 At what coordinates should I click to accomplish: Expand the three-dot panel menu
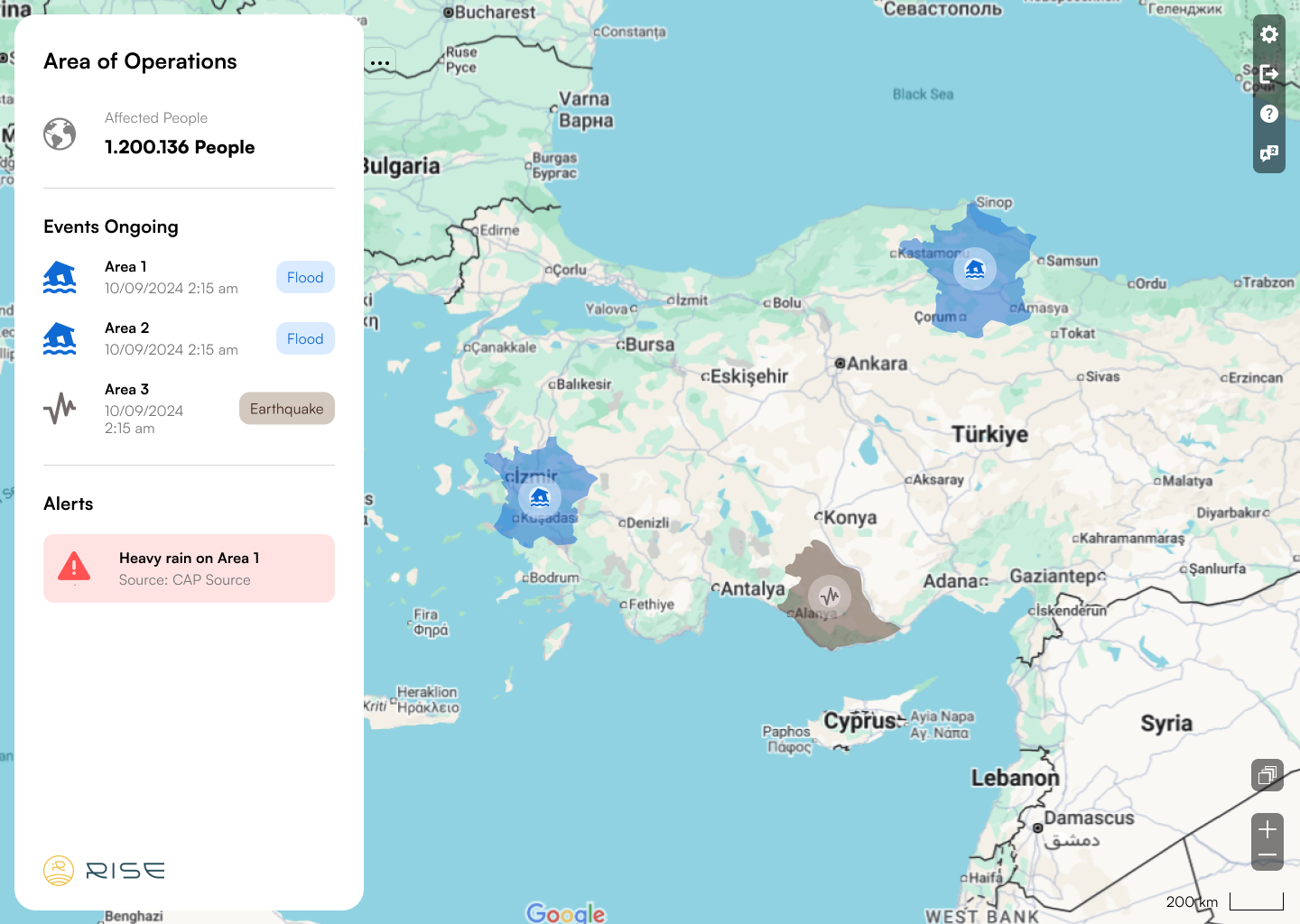click(x=380, y=63)
